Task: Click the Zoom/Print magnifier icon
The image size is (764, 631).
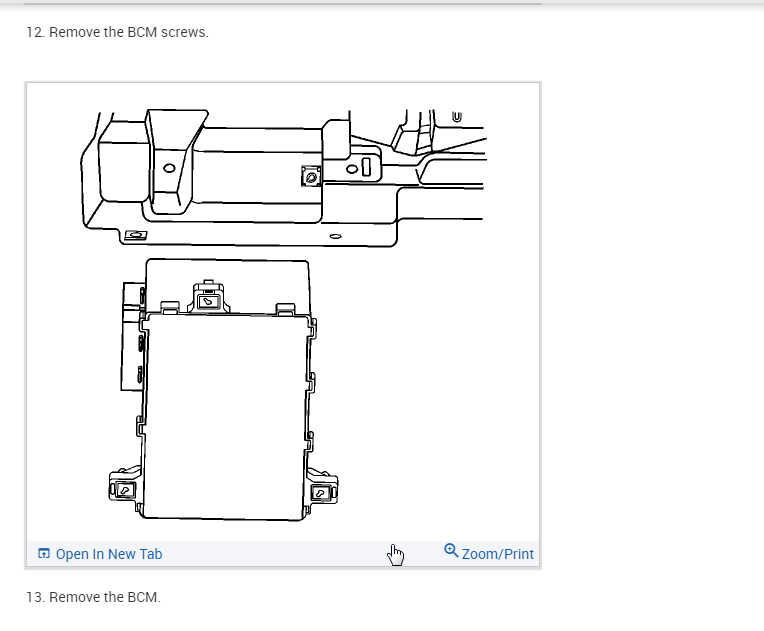Action: (451, 551)
